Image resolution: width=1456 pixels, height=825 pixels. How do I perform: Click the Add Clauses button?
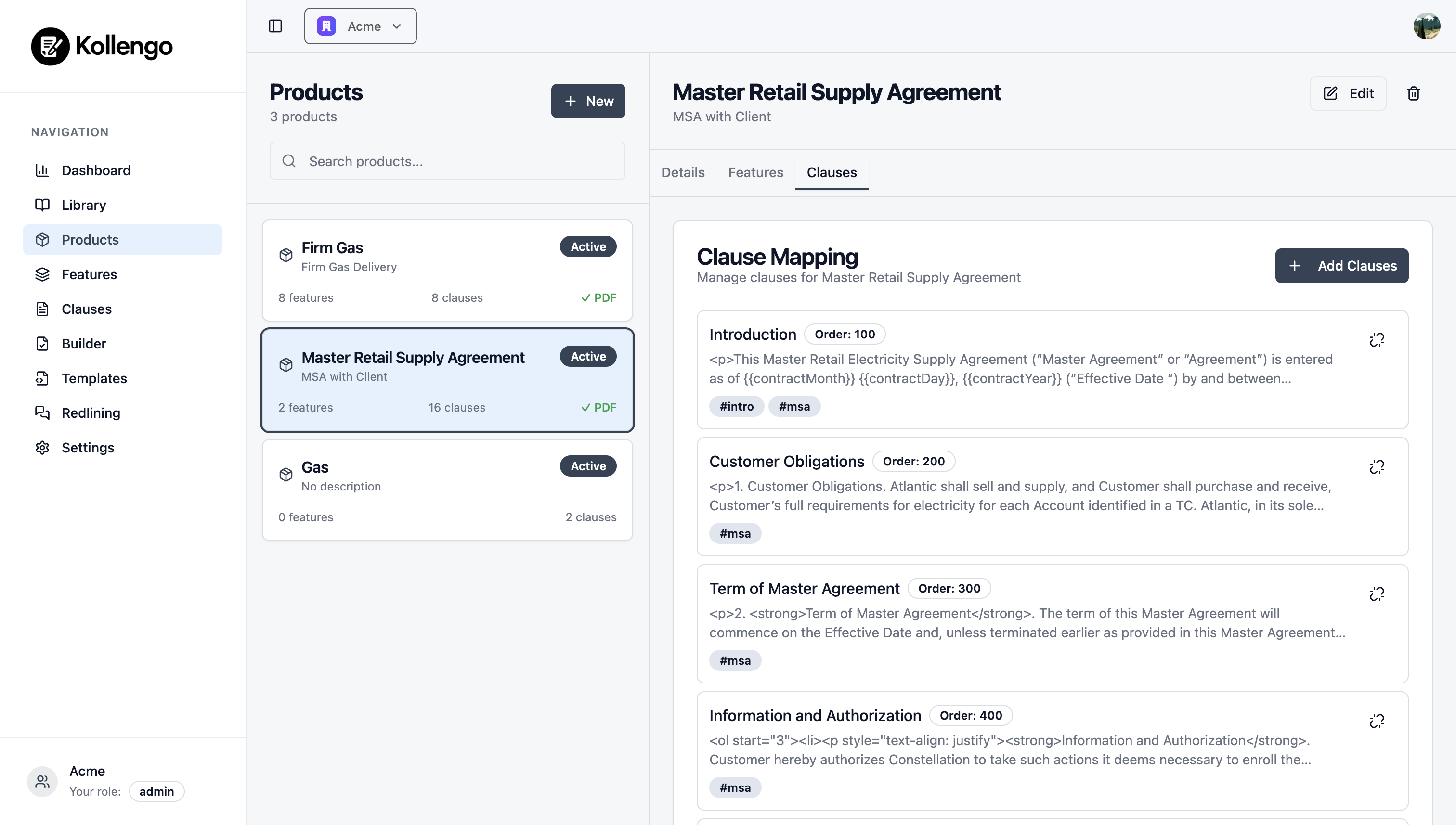click(1341, 265)
